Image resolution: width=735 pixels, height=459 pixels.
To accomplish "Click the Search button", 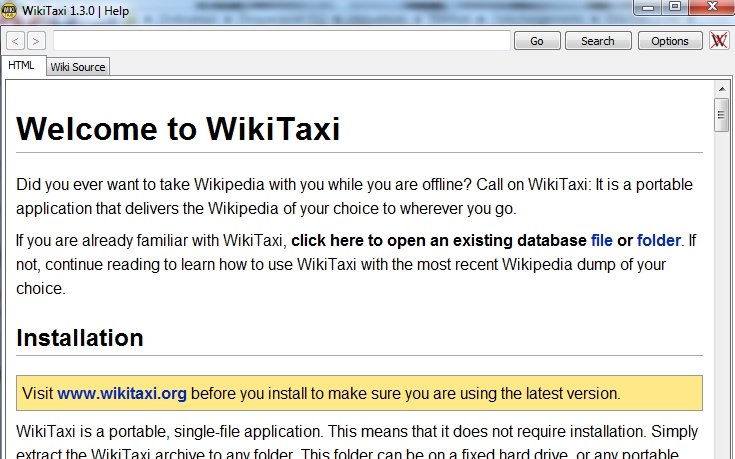I will pyautogui.click(x=598, y=41).
